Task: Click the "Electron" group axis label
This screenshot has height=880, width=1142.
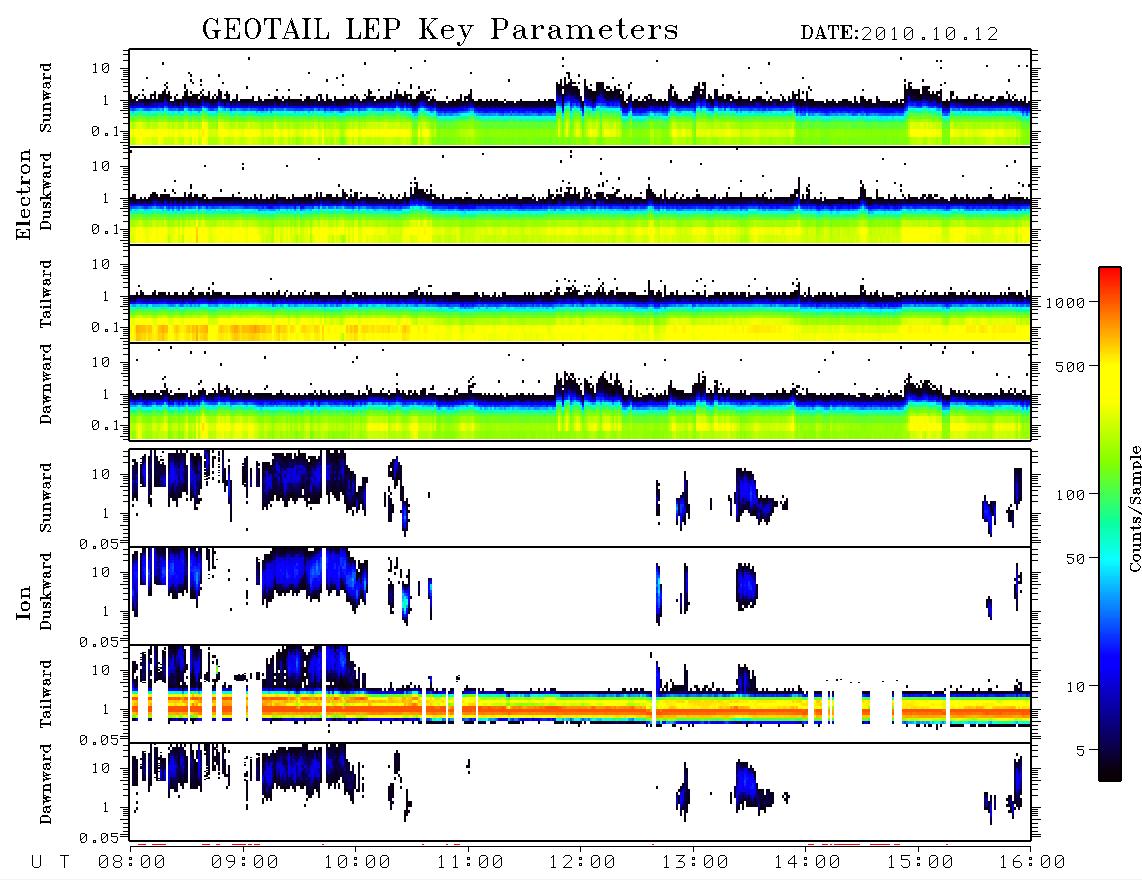Action: pyautogui.click(x=23, y=195)
